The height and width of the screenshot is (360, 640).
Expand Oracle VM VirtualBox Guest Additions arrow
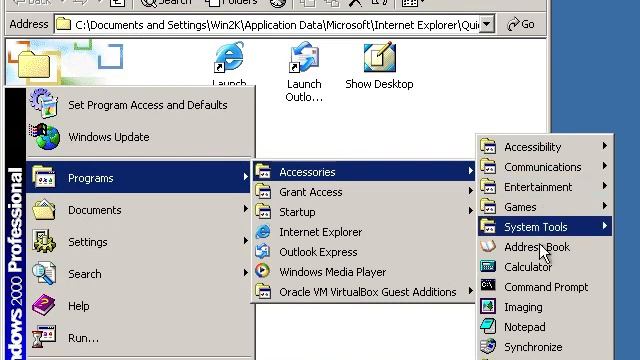[x=471, y=291]
